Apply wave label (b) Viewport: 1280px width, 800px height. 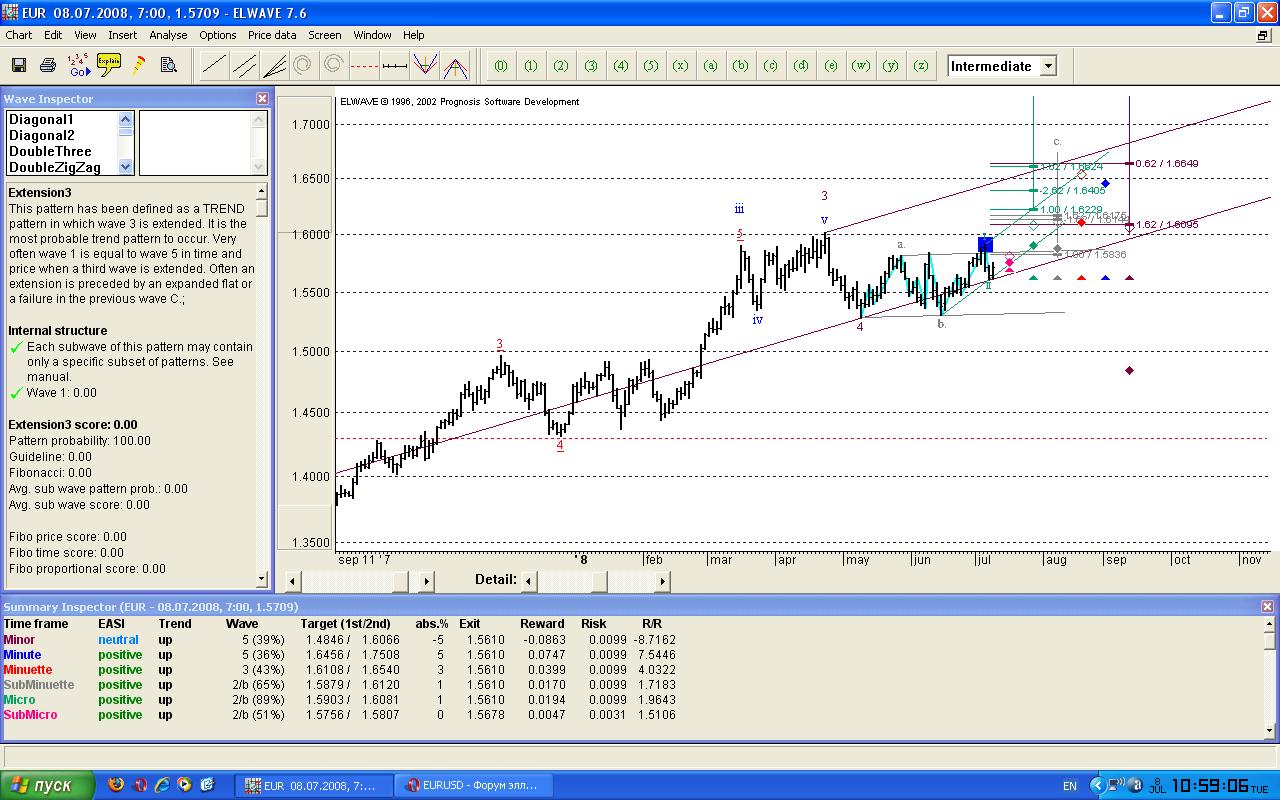[x=741, y=66]
